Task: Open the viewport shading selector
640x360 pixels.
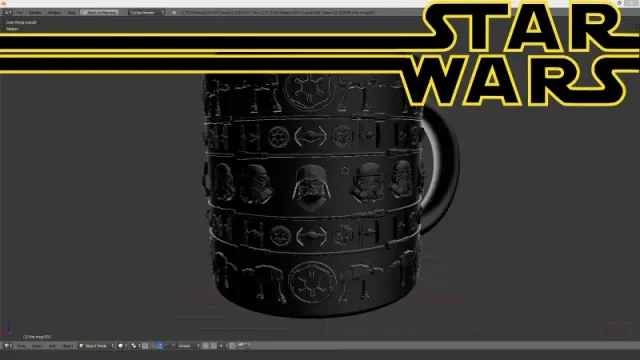Action: 122,346
